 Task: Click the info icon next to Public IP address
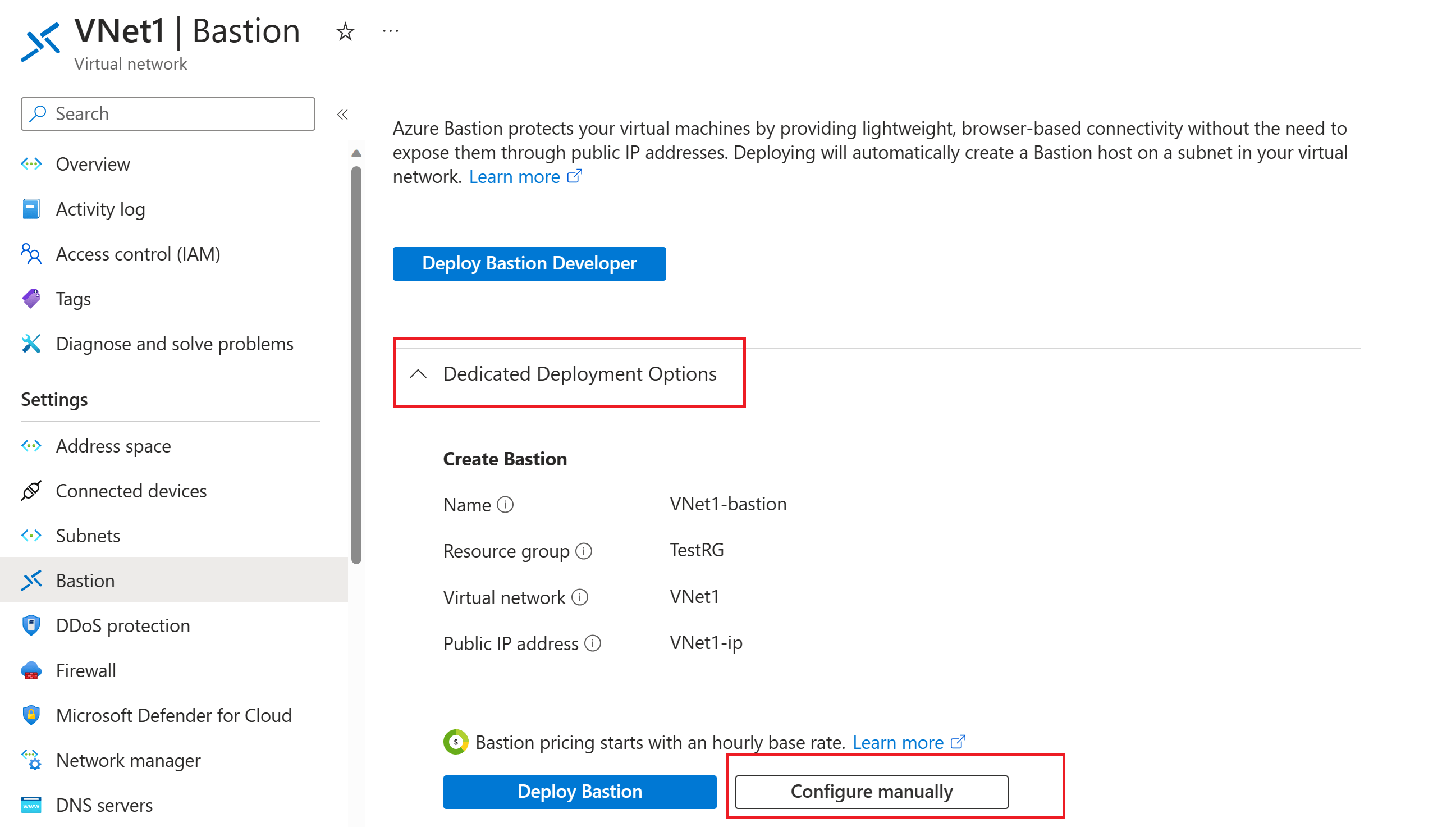(594, 643)
